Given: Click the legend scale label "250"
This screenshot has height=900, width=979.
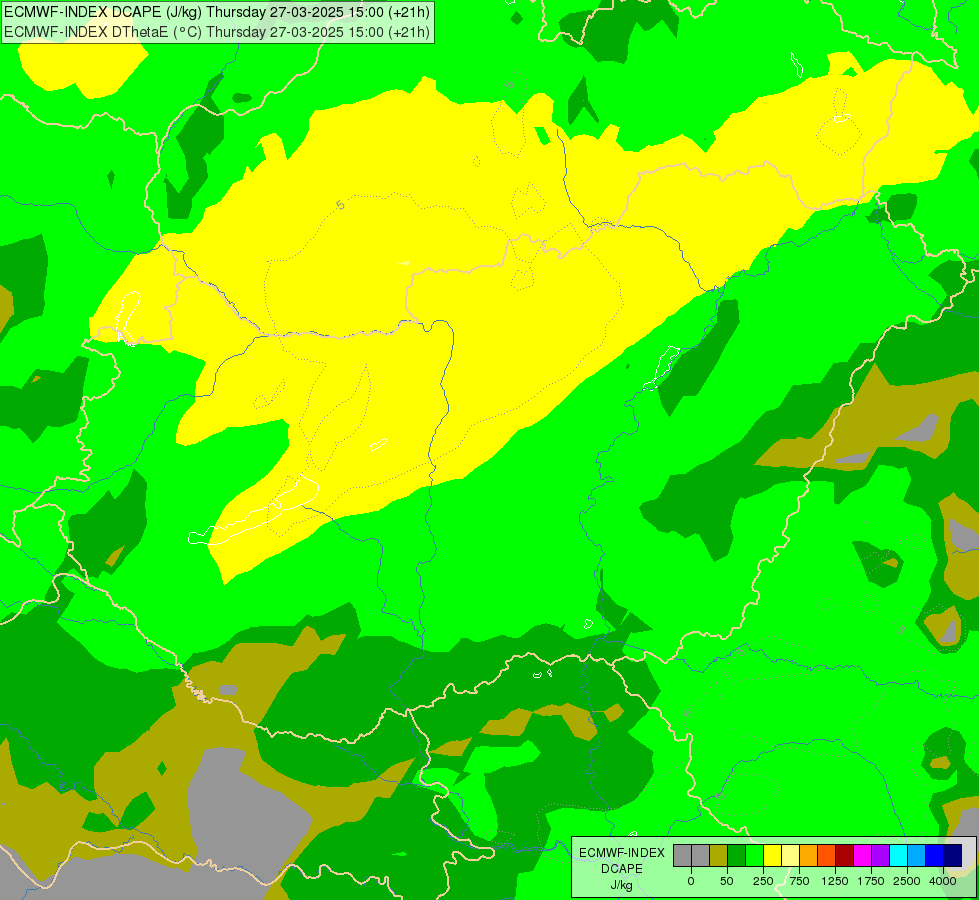Looking at the screenshot, I should click(x=763, y=881).
